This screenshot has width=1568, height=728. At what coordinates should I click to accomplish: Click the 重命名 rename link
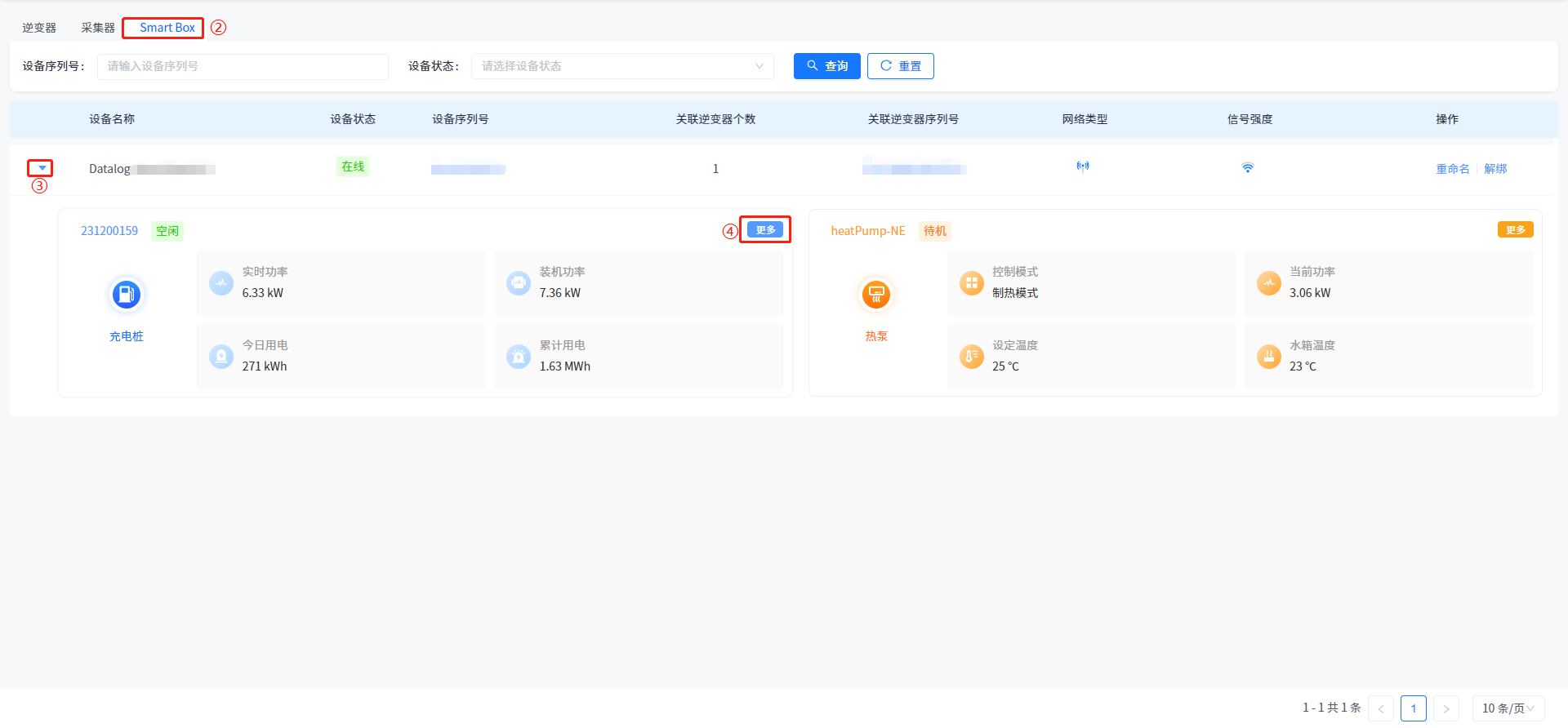tap(1452, 169)
